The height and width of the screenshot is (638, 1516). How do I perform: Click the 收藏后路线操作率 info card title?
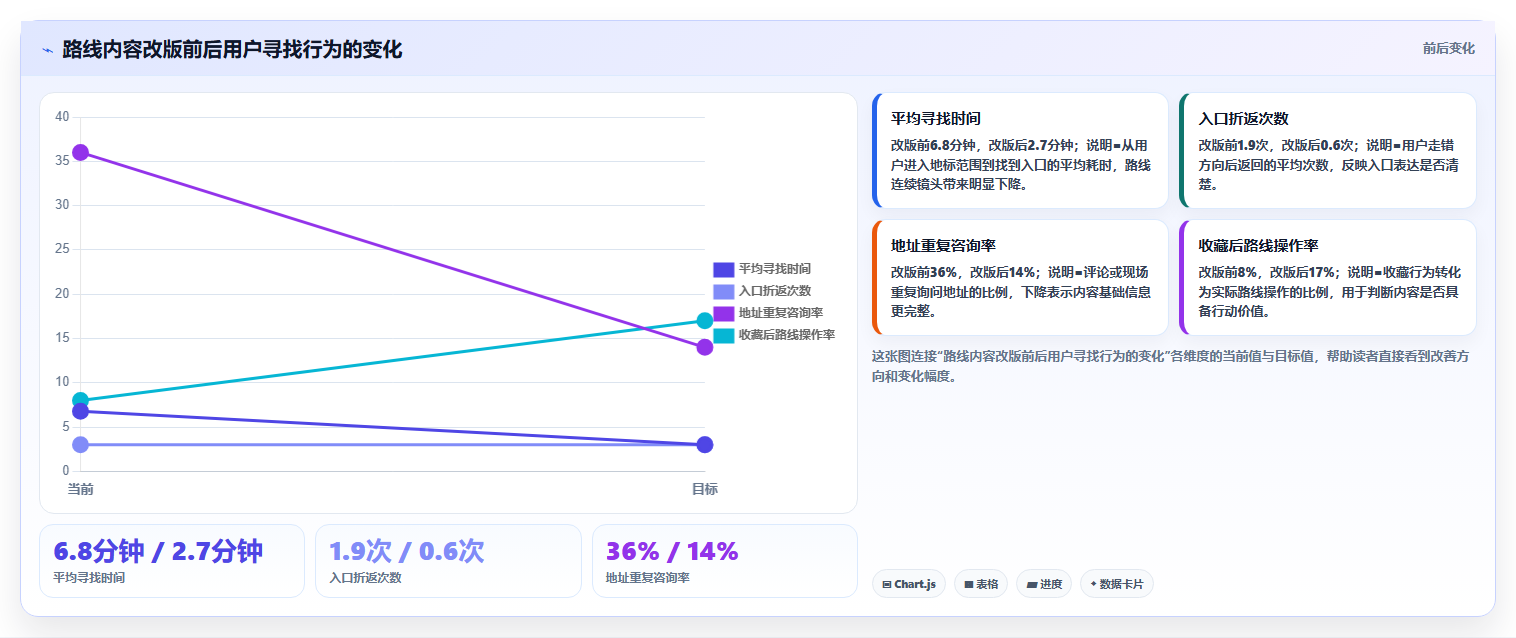(1258, 245)
